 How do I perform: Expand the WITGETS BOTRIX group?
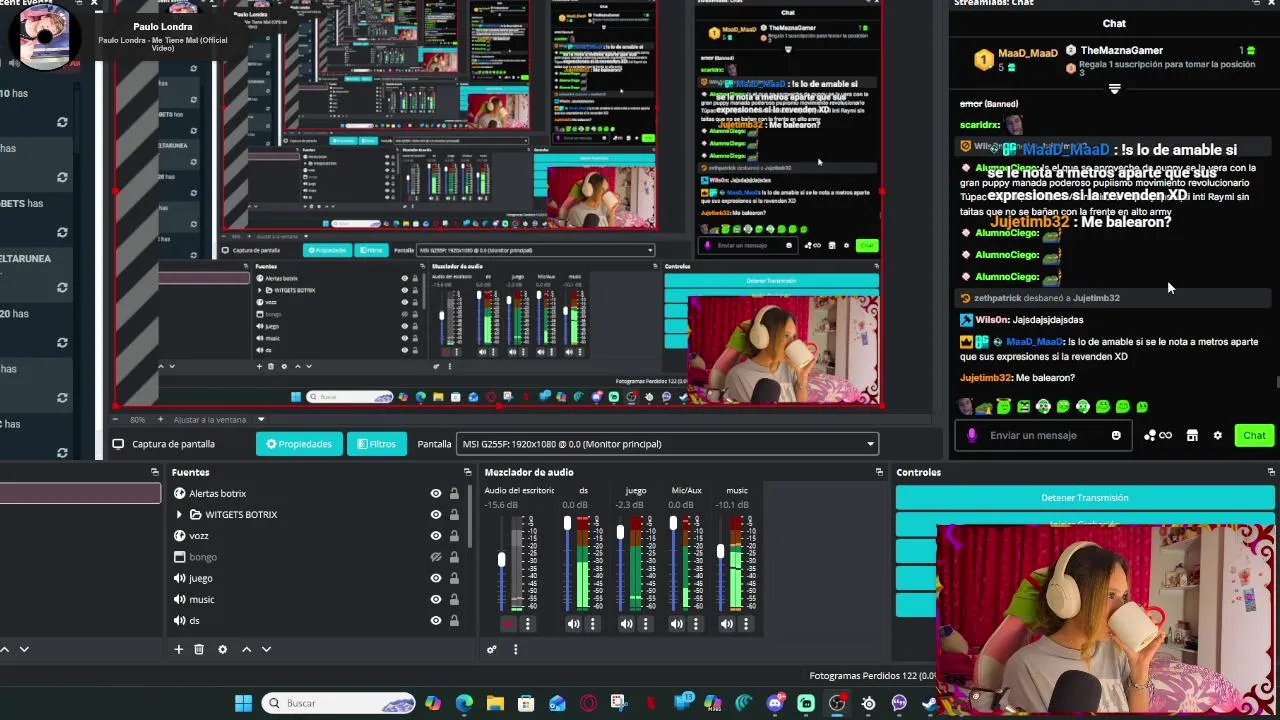point(179,514)
